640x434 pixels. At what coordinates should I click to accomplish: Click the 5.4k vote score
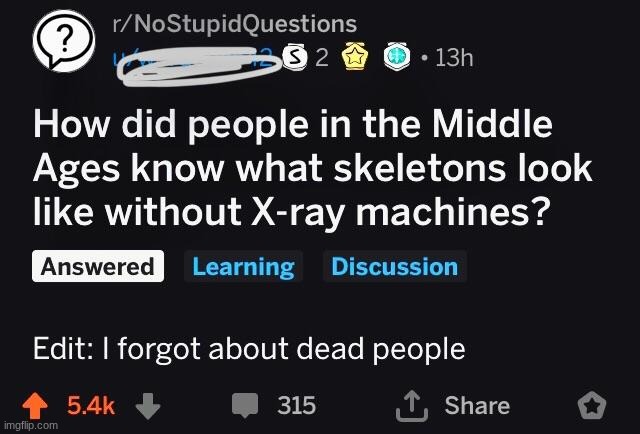pyautogui.click(x=92, y=405)
